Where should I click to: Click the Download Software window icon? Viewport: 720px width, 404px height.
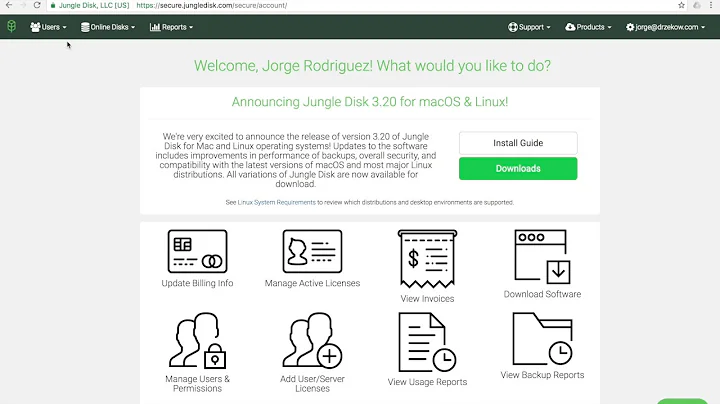(x=542, y=257)
